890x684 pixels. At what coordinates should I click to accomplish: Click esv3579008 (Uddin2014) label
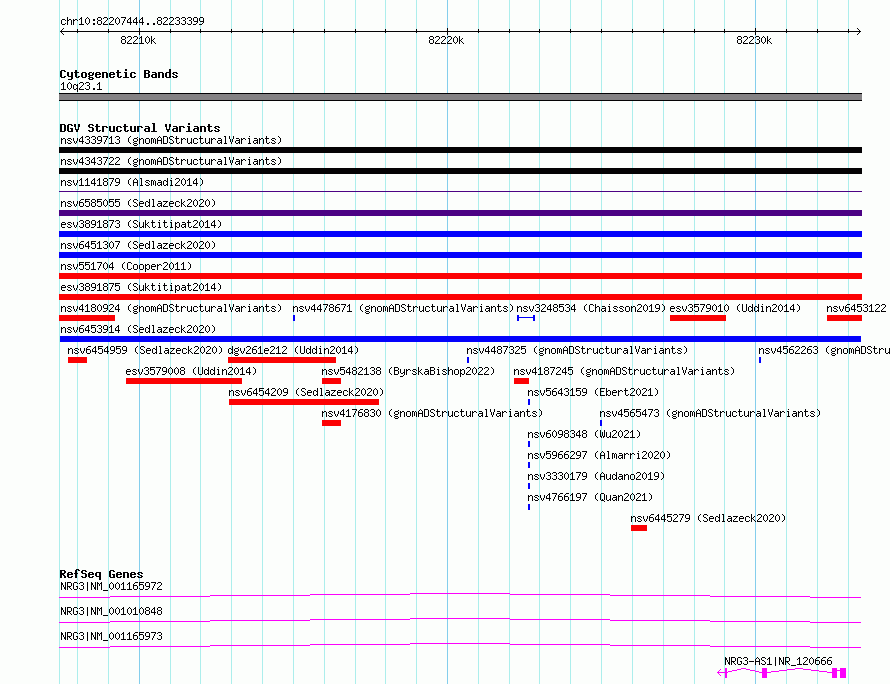coord(191,371)
